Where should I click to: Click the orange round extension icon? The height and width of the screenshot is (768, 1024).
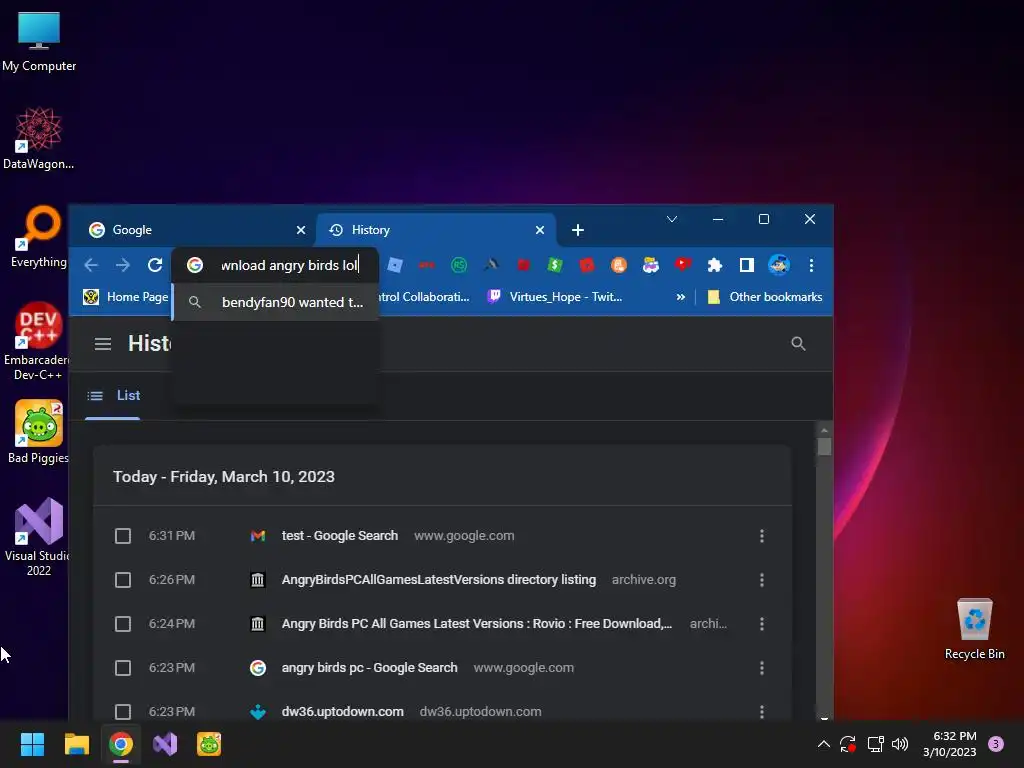pos(618,265)
